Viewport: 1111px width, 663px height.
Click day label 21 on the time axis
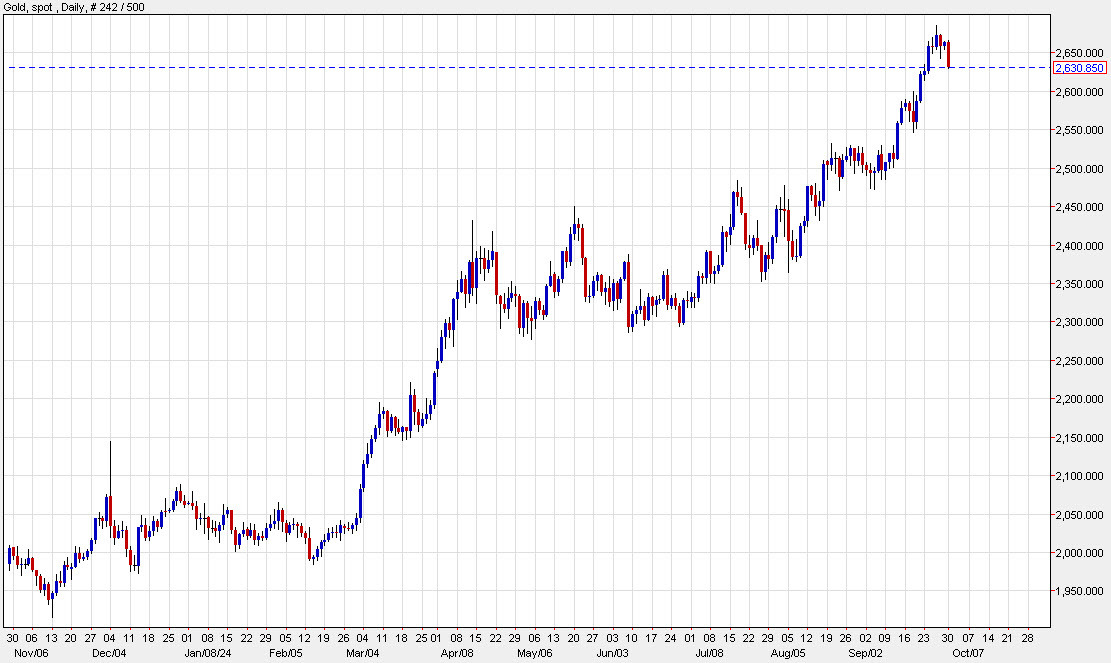pyautogui.click(x=1007, y=638)
